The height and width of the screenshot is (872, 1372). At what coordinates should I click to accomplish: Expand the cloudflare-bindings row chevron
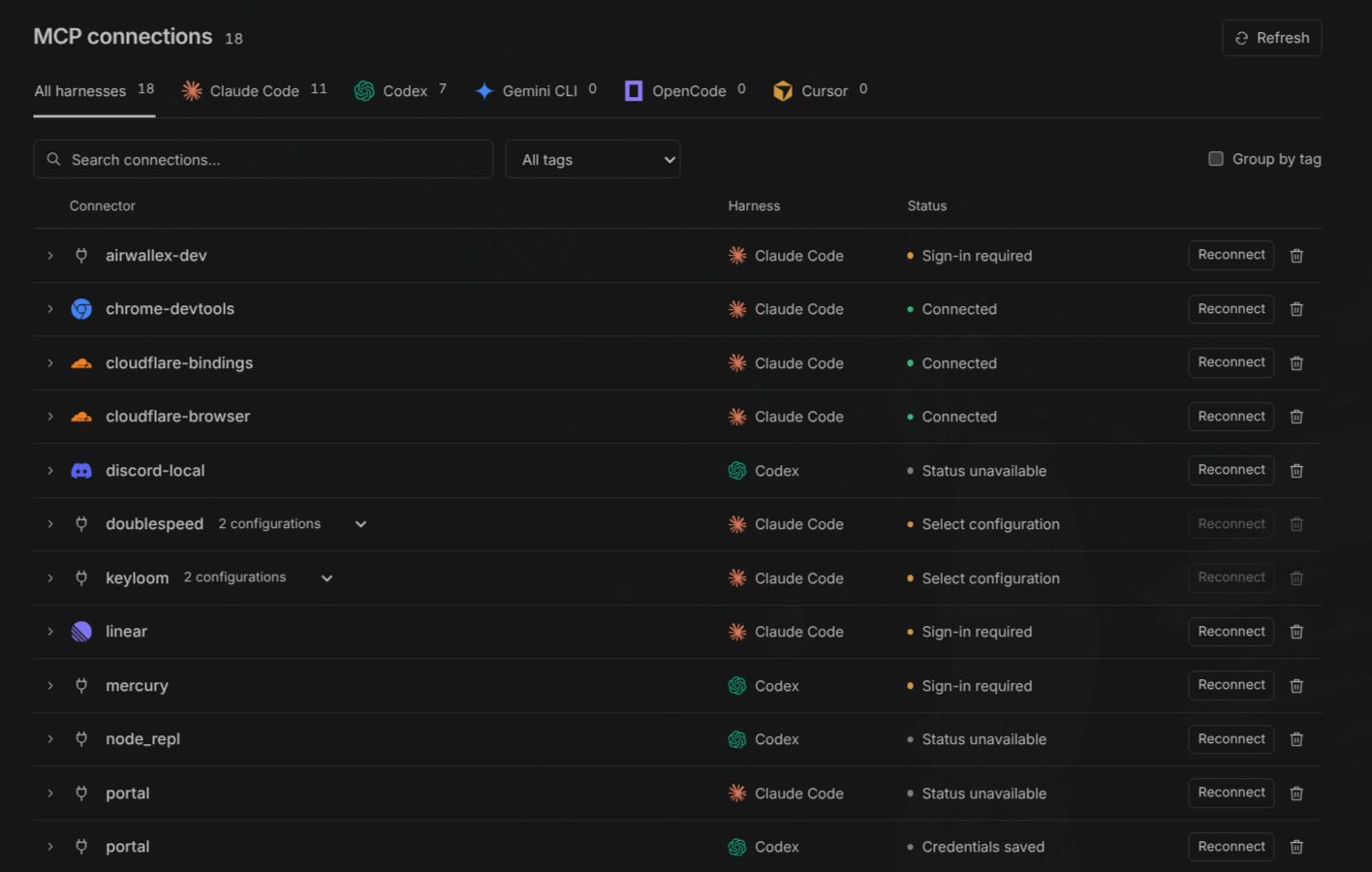pyautogui.click(x=50, y=363)
